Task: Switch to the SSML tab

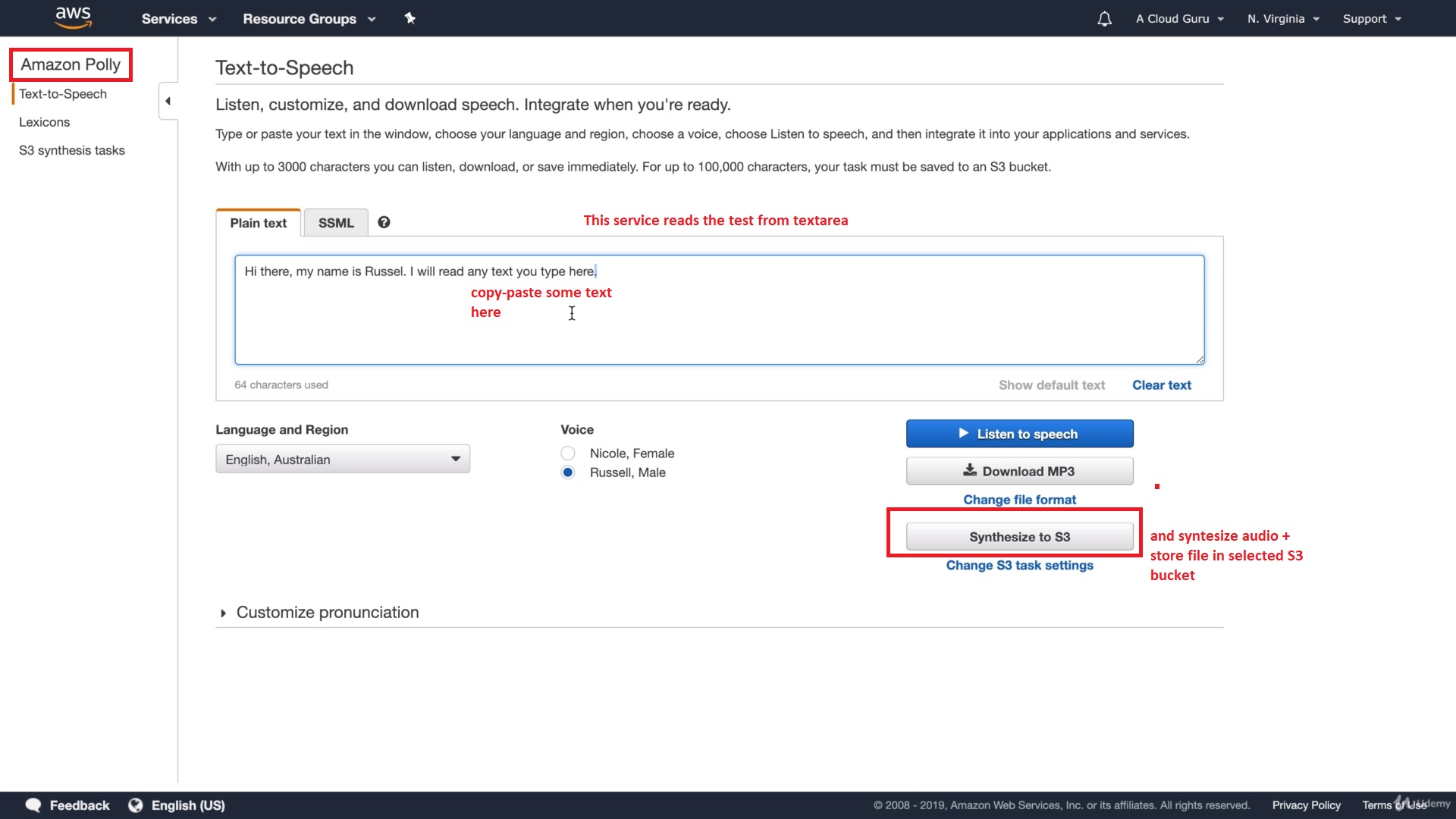Action: (x=336, y=223)
